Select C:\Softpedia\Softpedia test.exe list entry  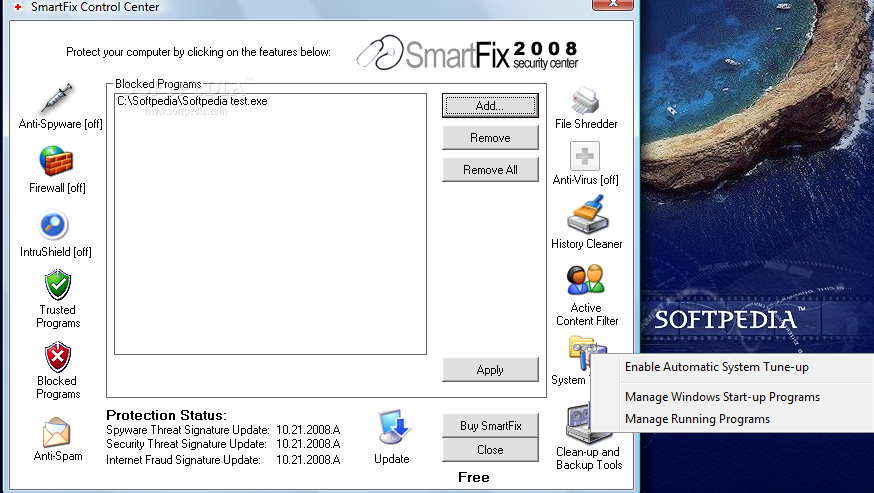coord(192,101)
